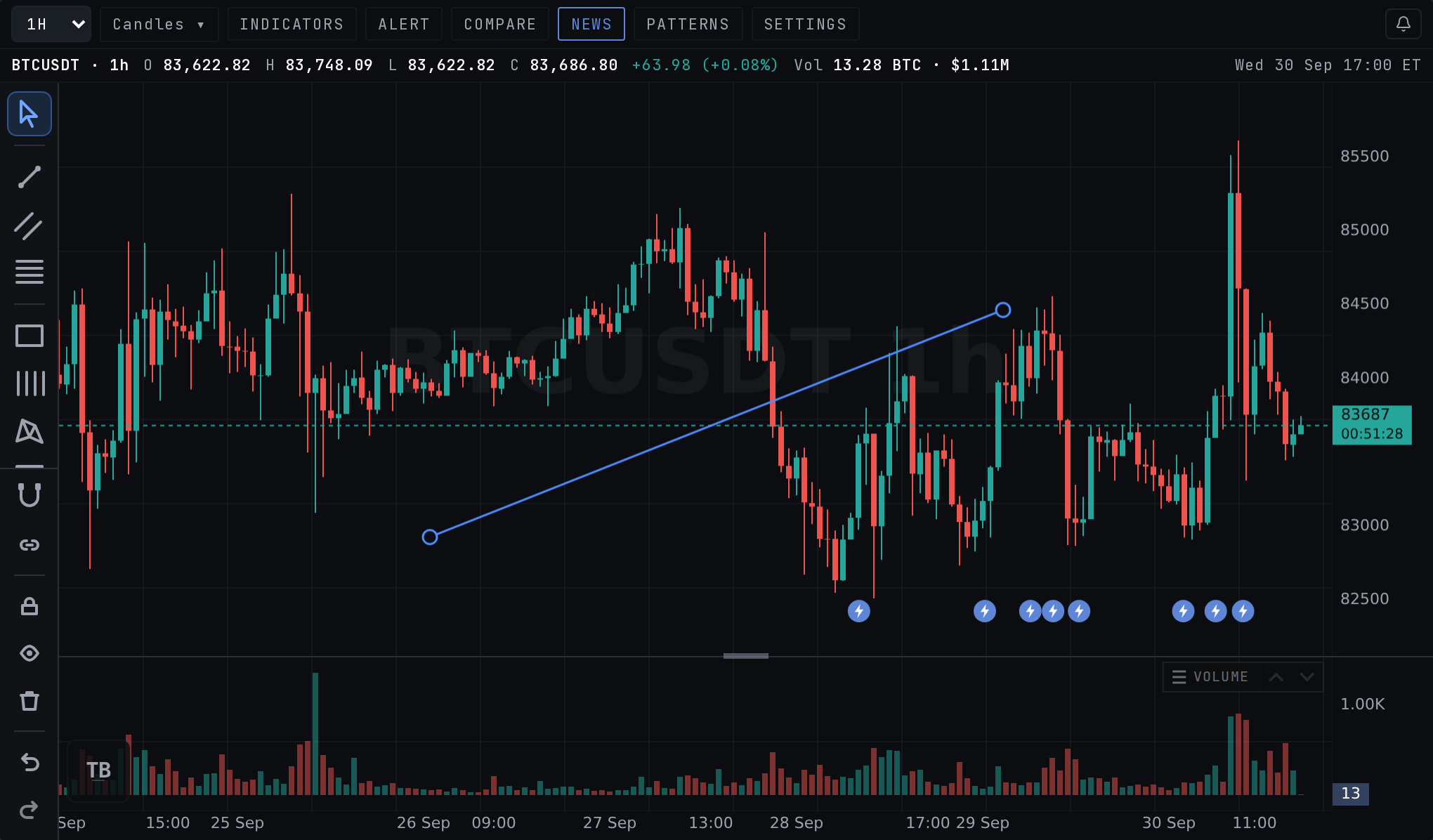Select the vertical lines cycle tool
Screen dimensions: 1433x840
point(30,383)
